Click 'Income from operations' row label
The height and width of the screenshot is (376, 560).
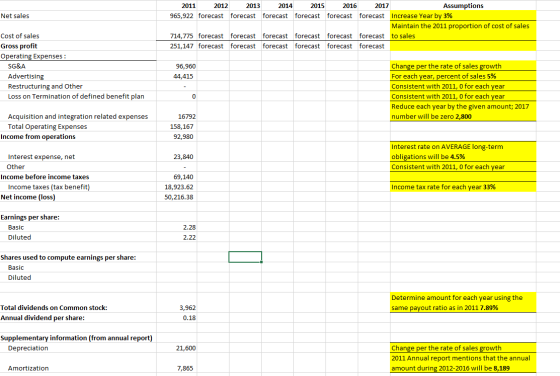point(38,137)
